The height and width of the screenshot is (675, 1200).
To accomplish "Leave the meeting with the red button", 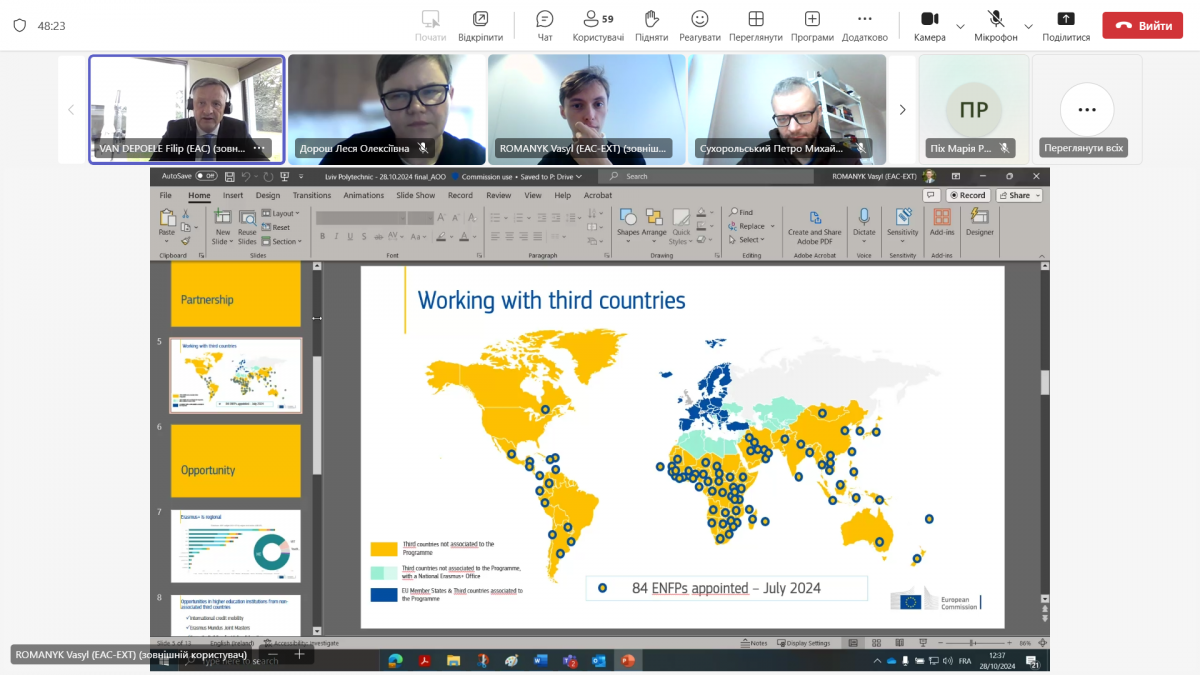I will coord(1142,25).
